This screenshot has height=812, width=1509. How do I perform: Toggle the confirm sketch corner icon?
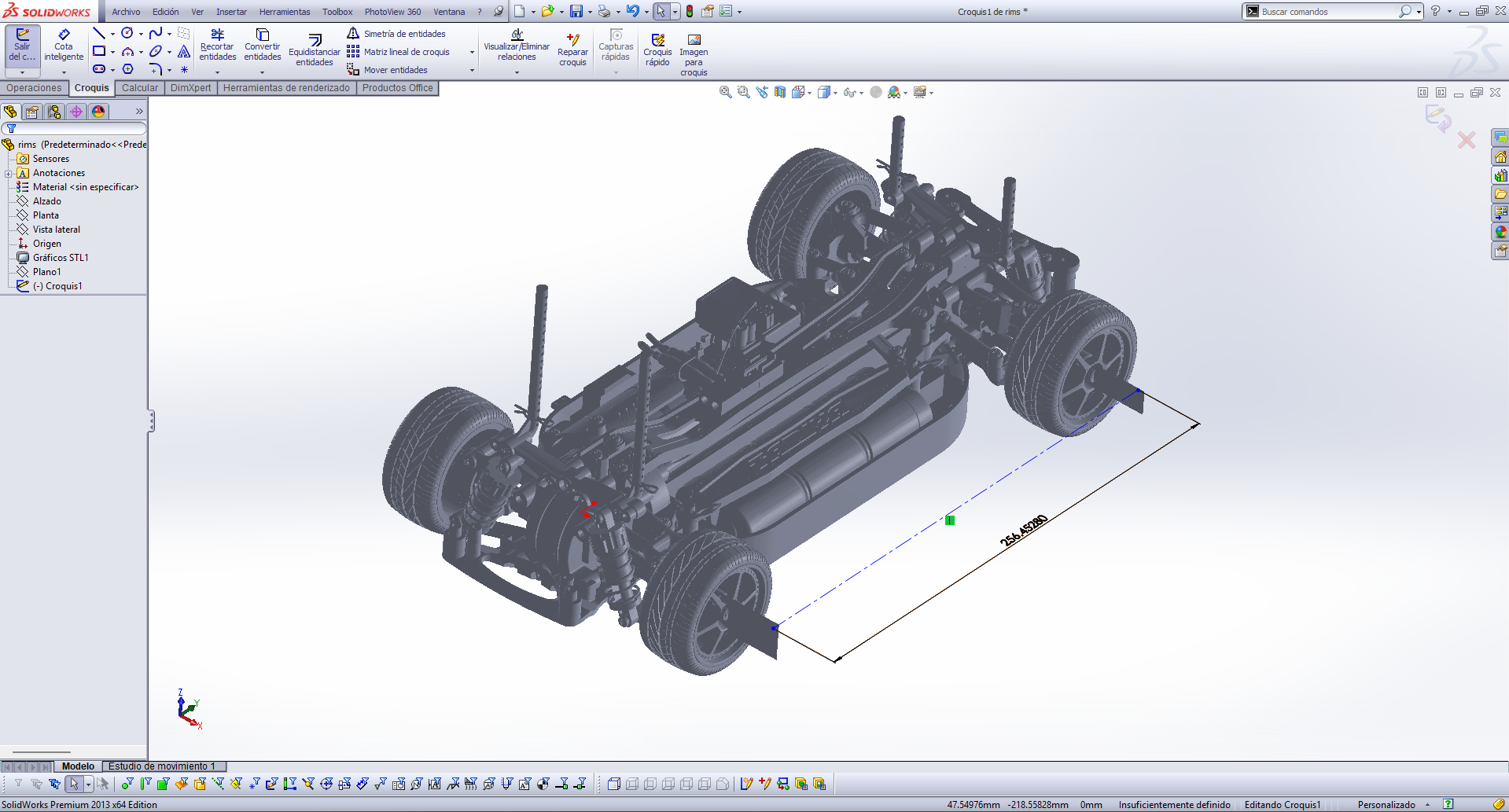(1437, 119)
